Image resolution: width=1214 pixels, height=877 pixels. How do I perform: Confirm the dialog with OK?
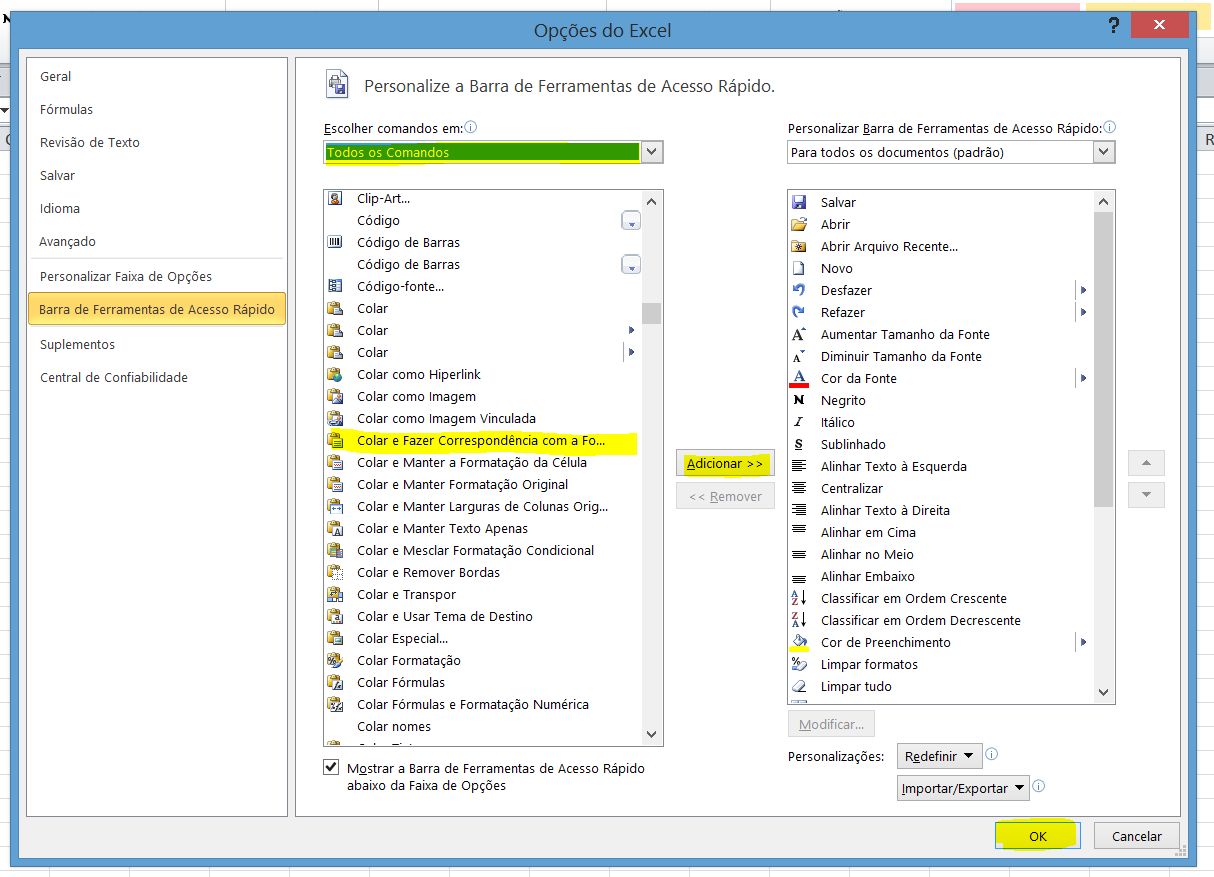1038,836
